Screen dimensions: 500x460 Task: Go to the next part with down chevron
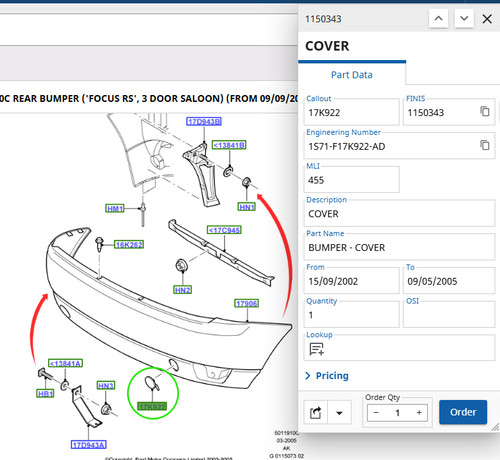464,19
